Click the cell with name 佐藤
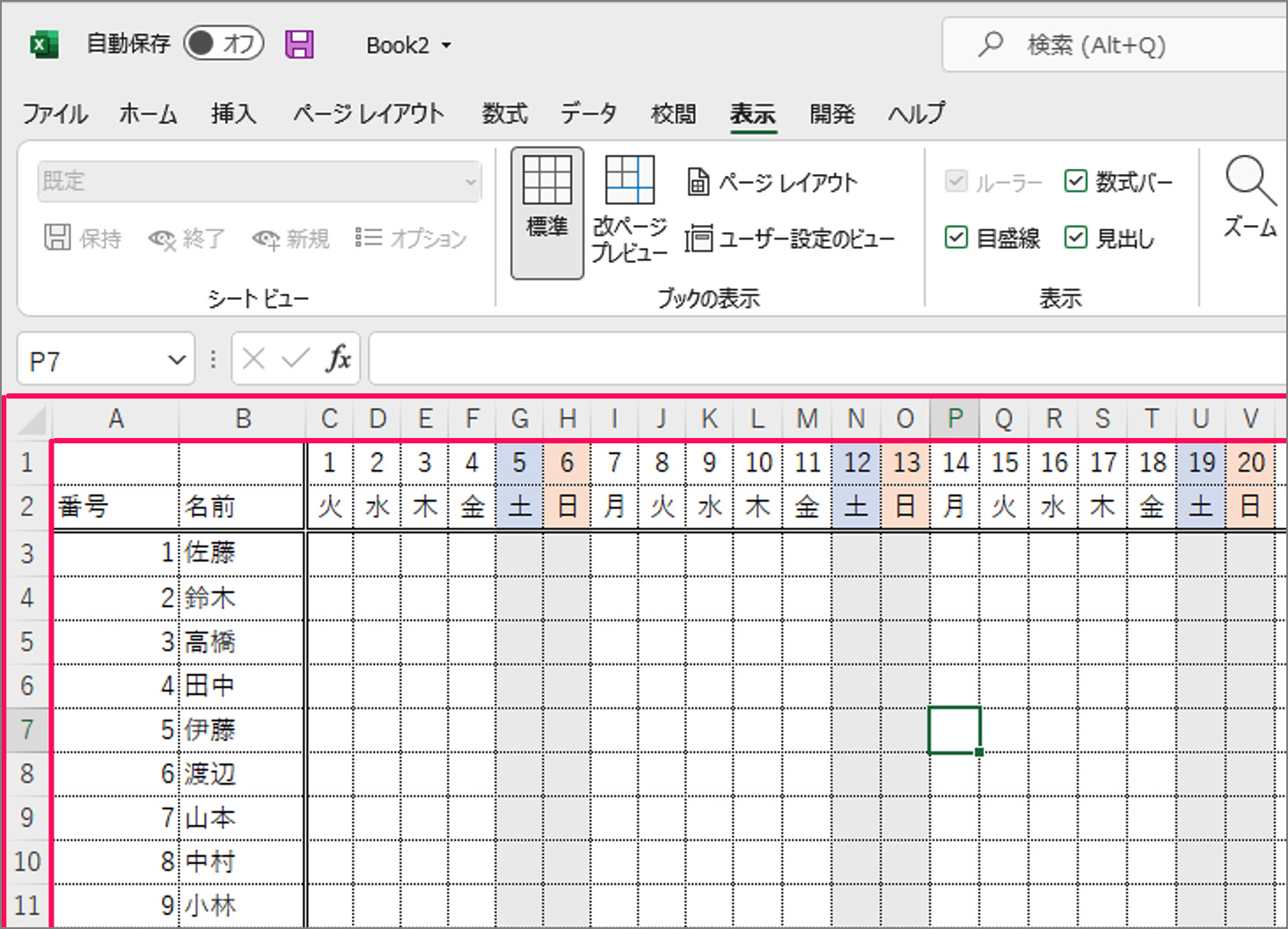 (242, 553)
